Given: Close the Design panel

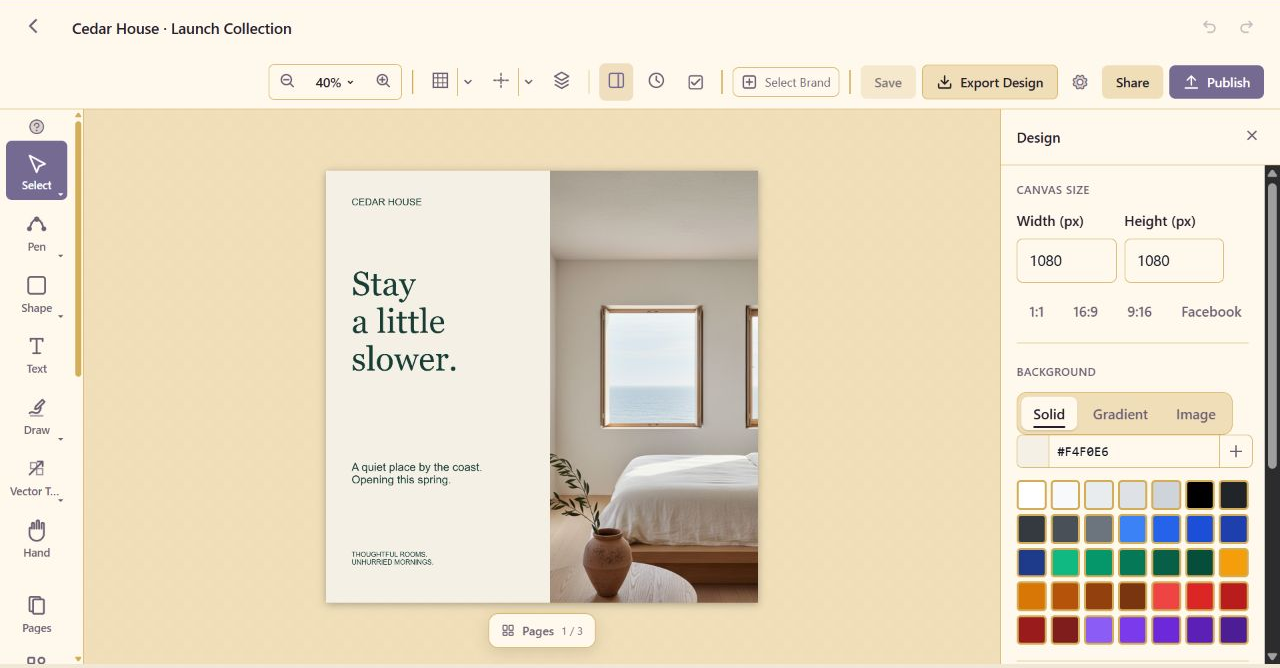Looking at the screenshot, I should point(1251,136).
